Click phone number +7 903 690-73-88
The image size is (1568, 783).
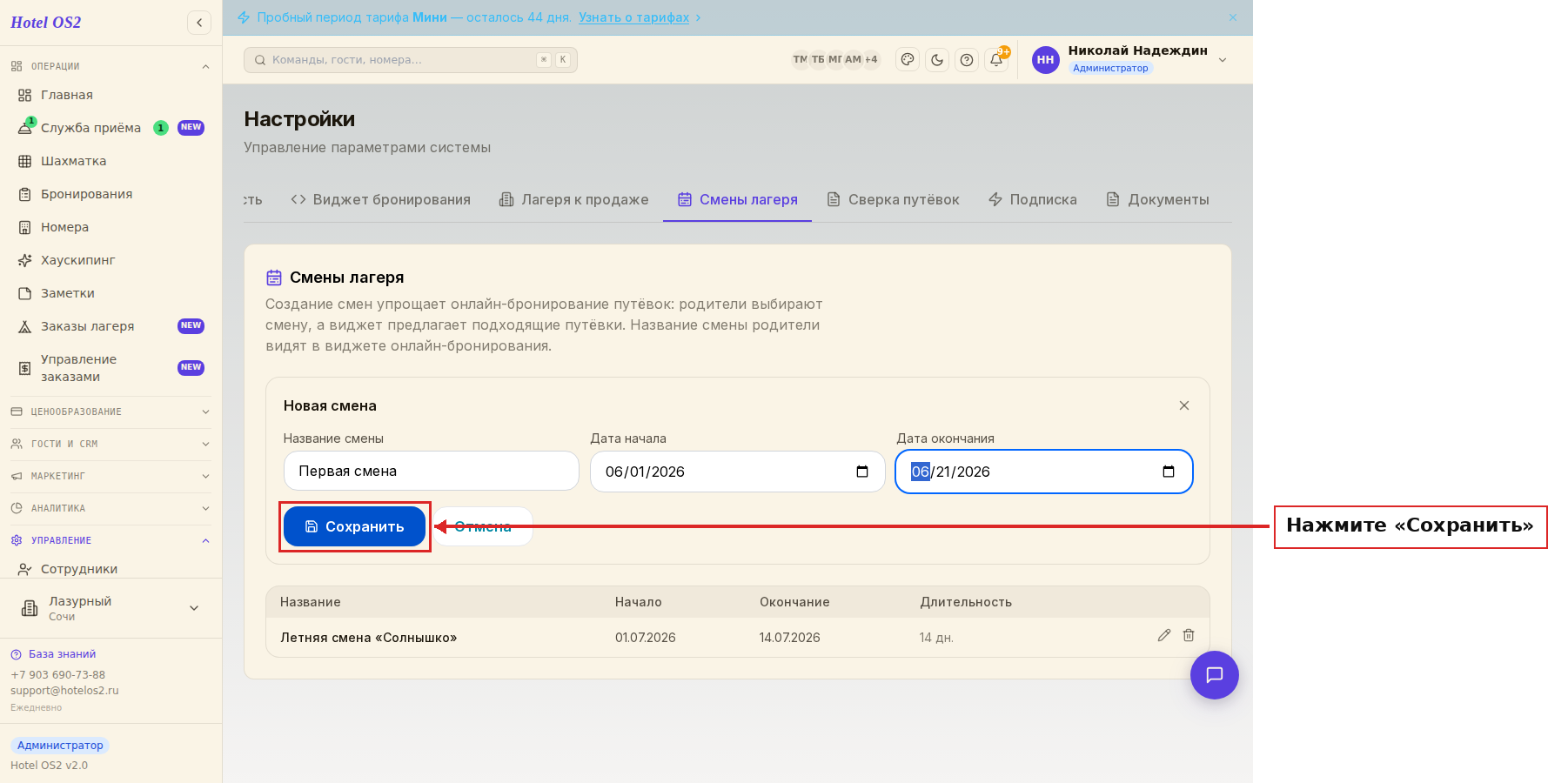[x=57, y=675]
